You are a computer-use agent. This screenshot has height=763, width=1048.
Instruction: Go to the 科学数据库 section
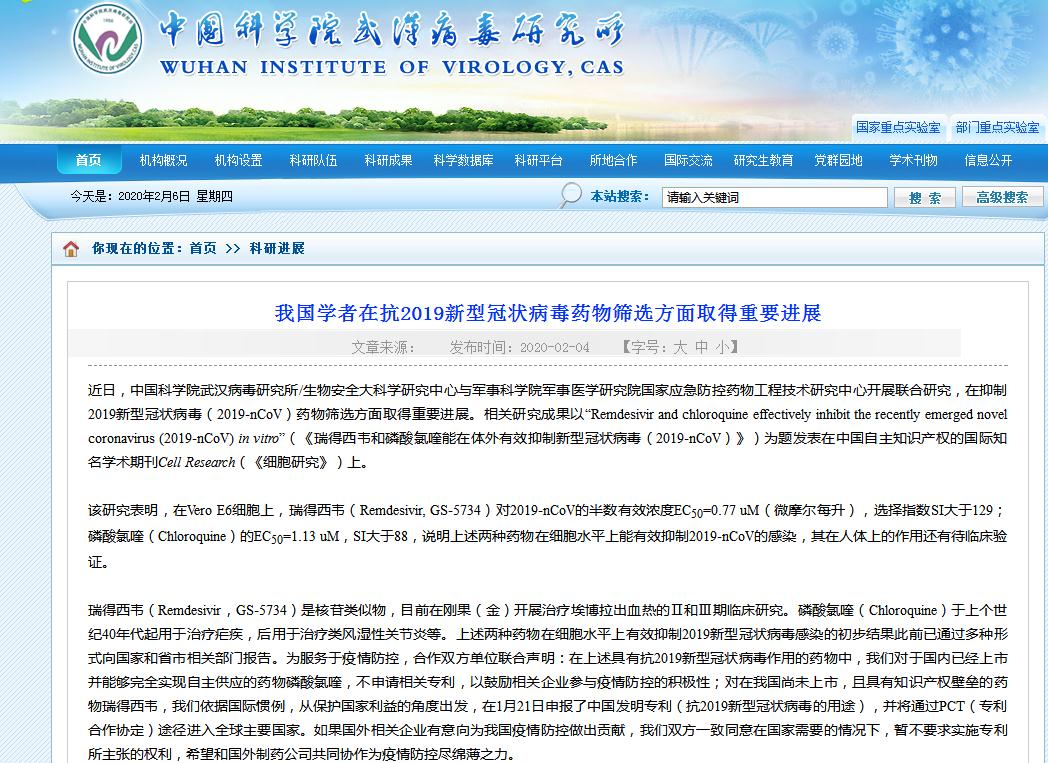pyautogui.click(x=463, y=161)
